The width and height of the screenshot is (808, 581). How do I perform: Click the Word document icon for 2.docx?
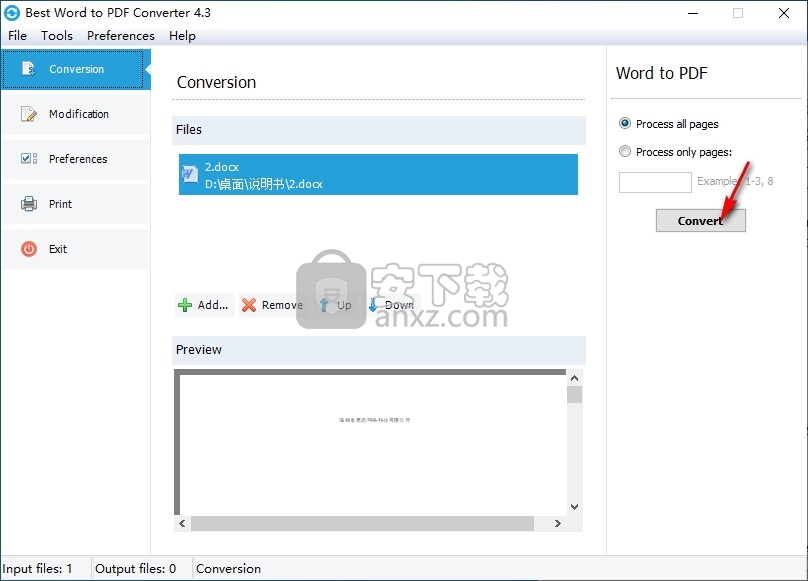point(190,174)
